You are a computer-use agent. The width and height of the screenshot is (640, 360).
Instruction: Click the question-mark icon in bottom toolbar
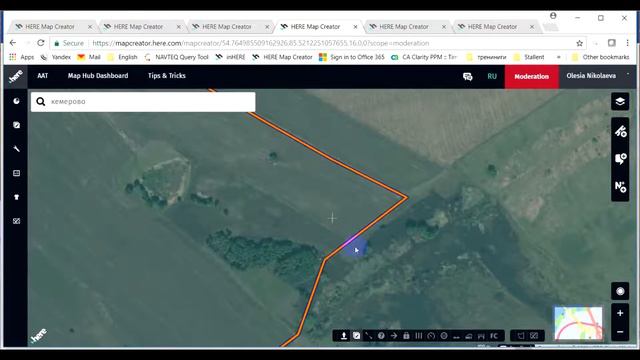point(381,336)
